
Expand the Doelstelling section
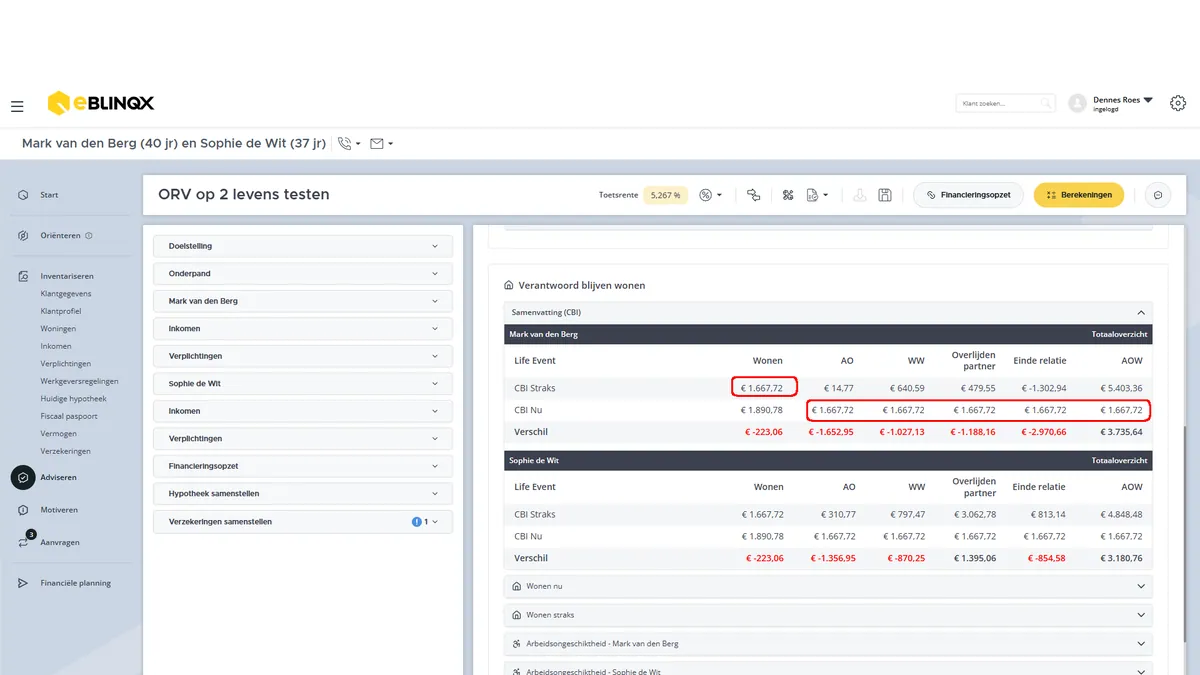point(303,246)
